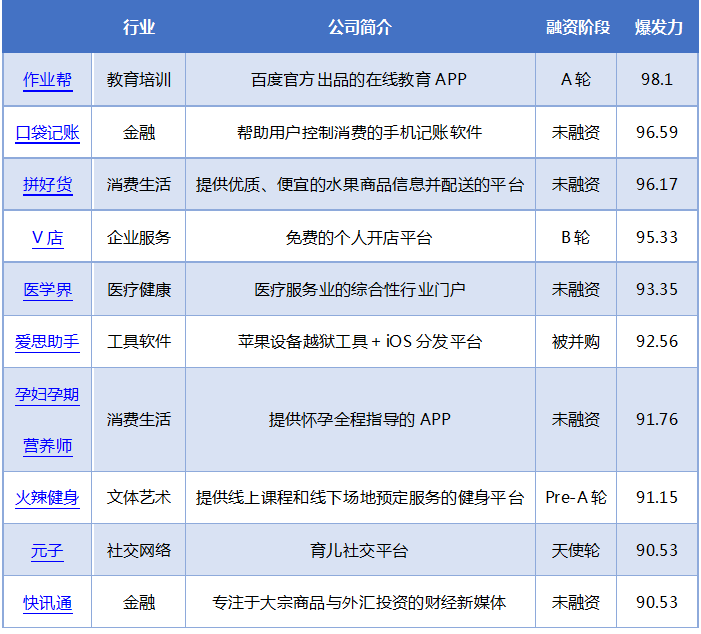Open the 口袋记账 company link
Viewport: 701px width, 634px height.
click(x=47, y=133)
